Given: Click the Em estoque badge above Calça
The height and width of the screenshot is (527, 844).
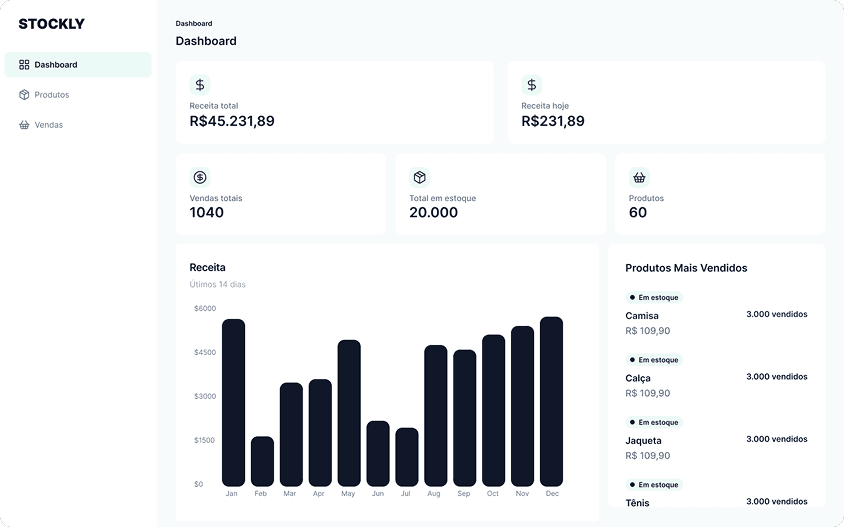Looking at the screenshot, I should pyautogui.click(x=654, y=360).
